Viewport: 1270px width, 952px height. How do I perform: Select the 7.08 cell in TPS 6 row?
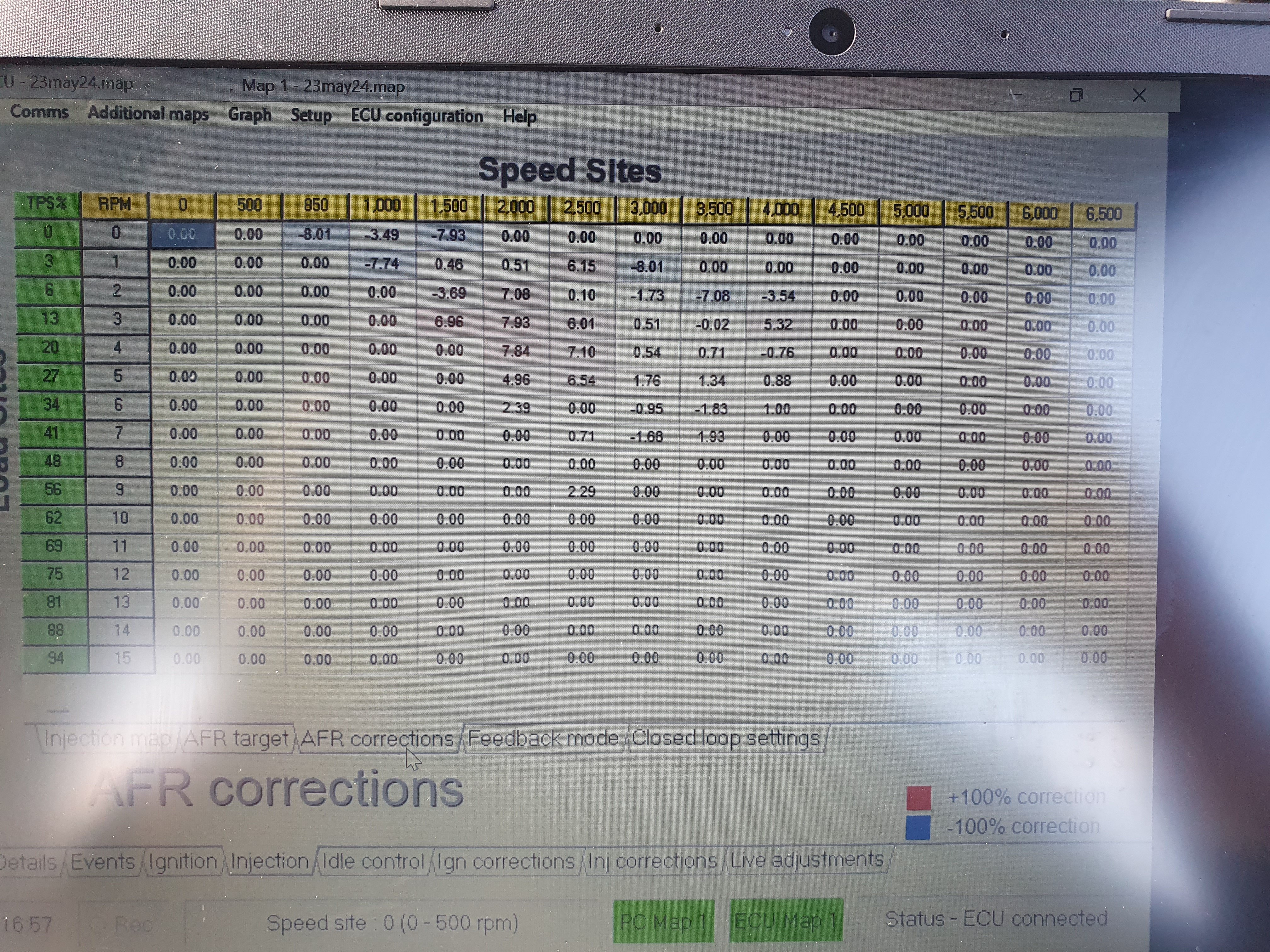[516, 294]
